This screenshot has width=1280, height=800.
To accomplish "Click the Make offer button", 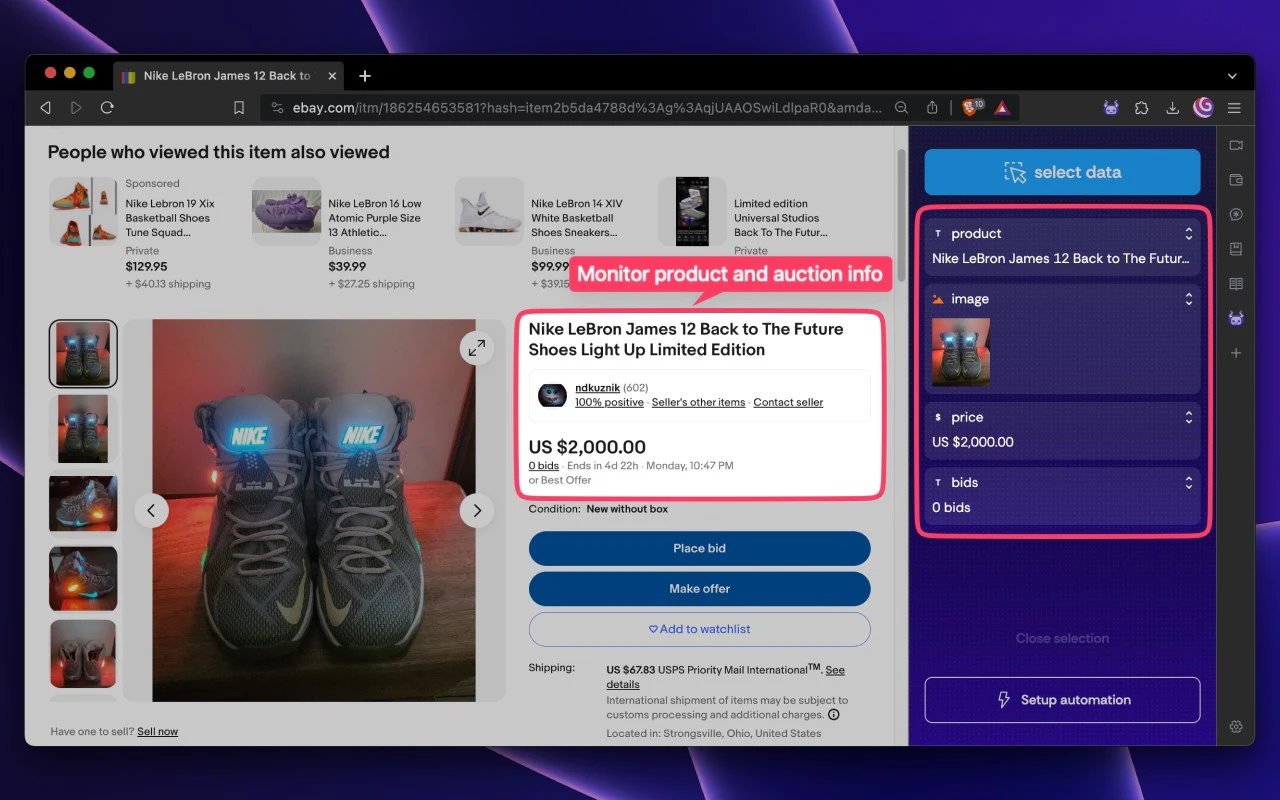I will [699, 589].
